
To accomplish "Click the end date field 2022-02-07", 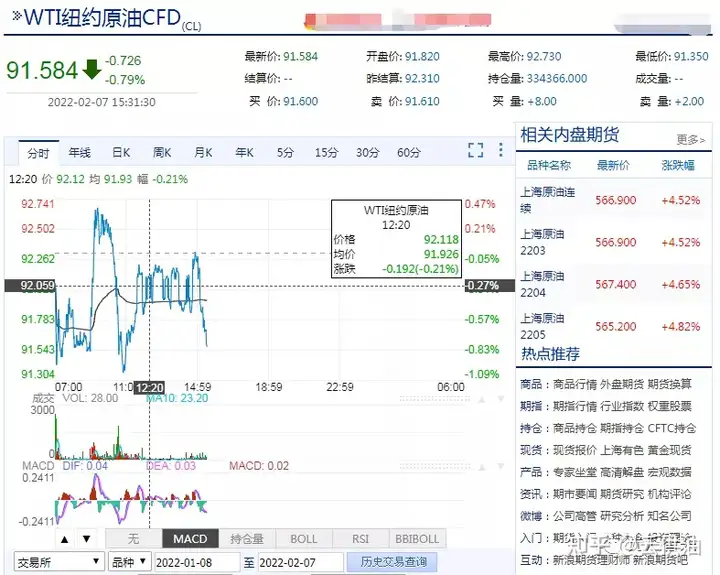I will [x=300, y=563].
